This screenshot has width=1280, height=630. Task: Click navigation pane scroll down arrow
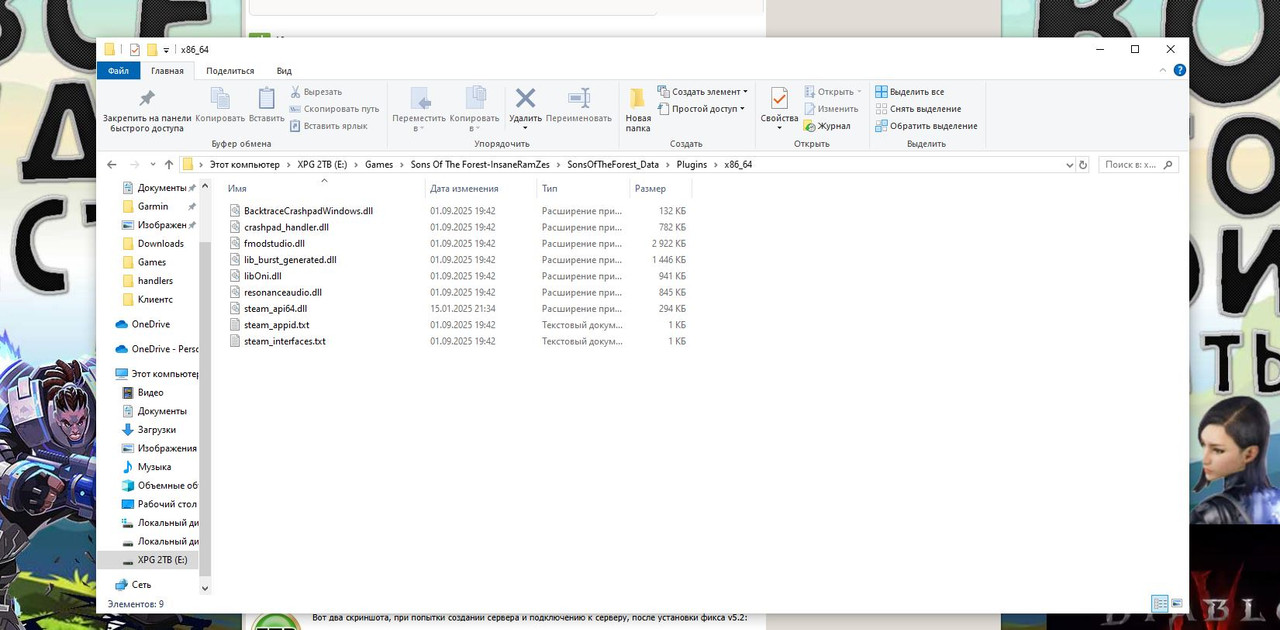click(205, 589)
